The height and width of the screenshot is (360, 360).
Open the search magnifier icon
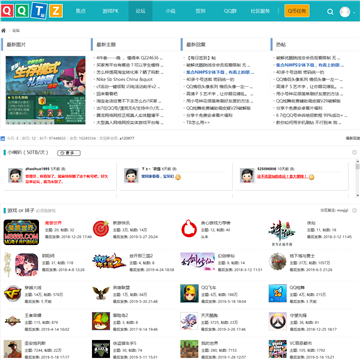[x=330, y=12]
